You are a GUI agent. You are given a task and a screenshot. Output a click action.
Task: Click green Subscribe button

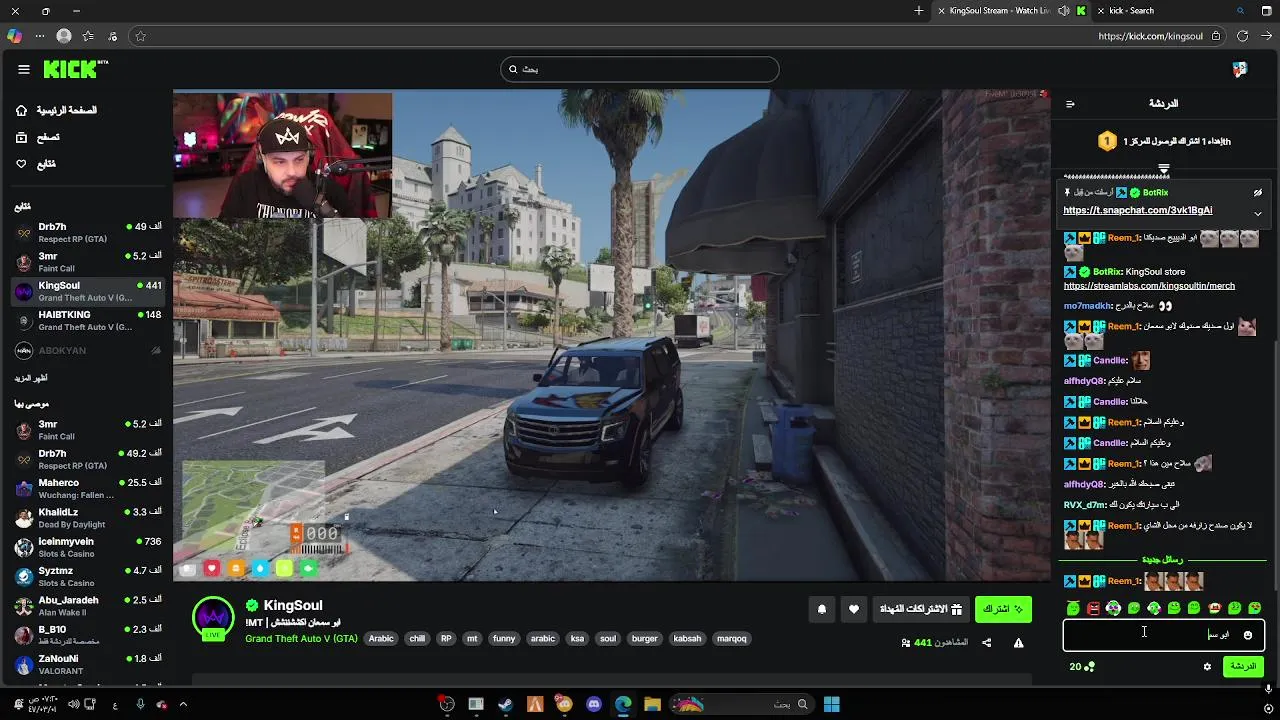tap(1003, 609)
